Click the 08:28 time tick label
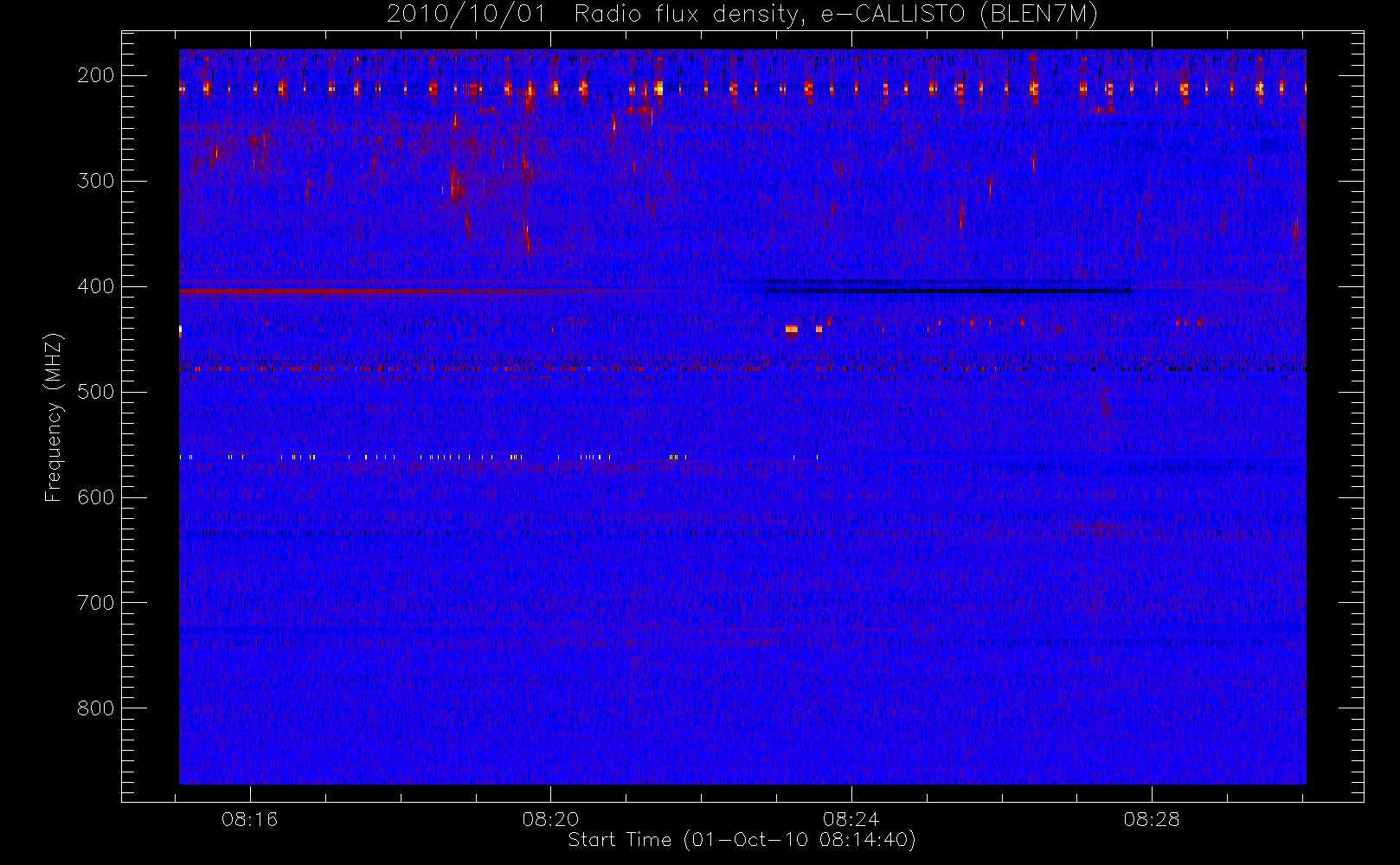This screenshot has width=1400, height=865. click(x=1152, y=819)
